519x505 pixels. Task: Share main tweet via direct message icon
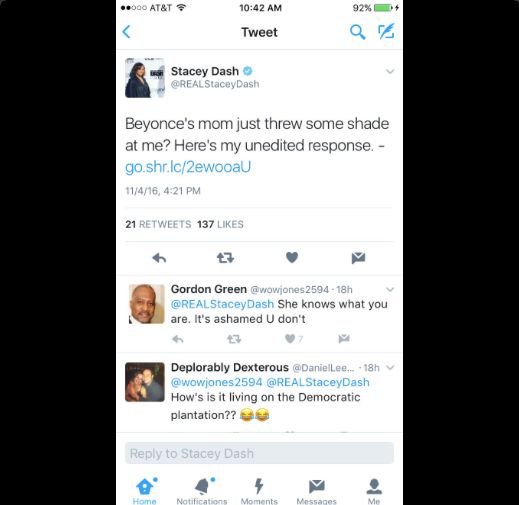tap(358, 258)
